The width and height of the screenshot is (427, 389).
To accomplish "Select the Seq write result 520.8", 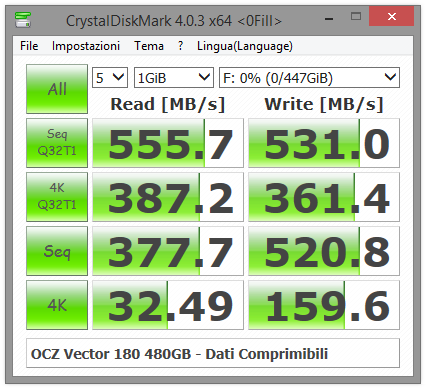I will click(x=324, y=251).
